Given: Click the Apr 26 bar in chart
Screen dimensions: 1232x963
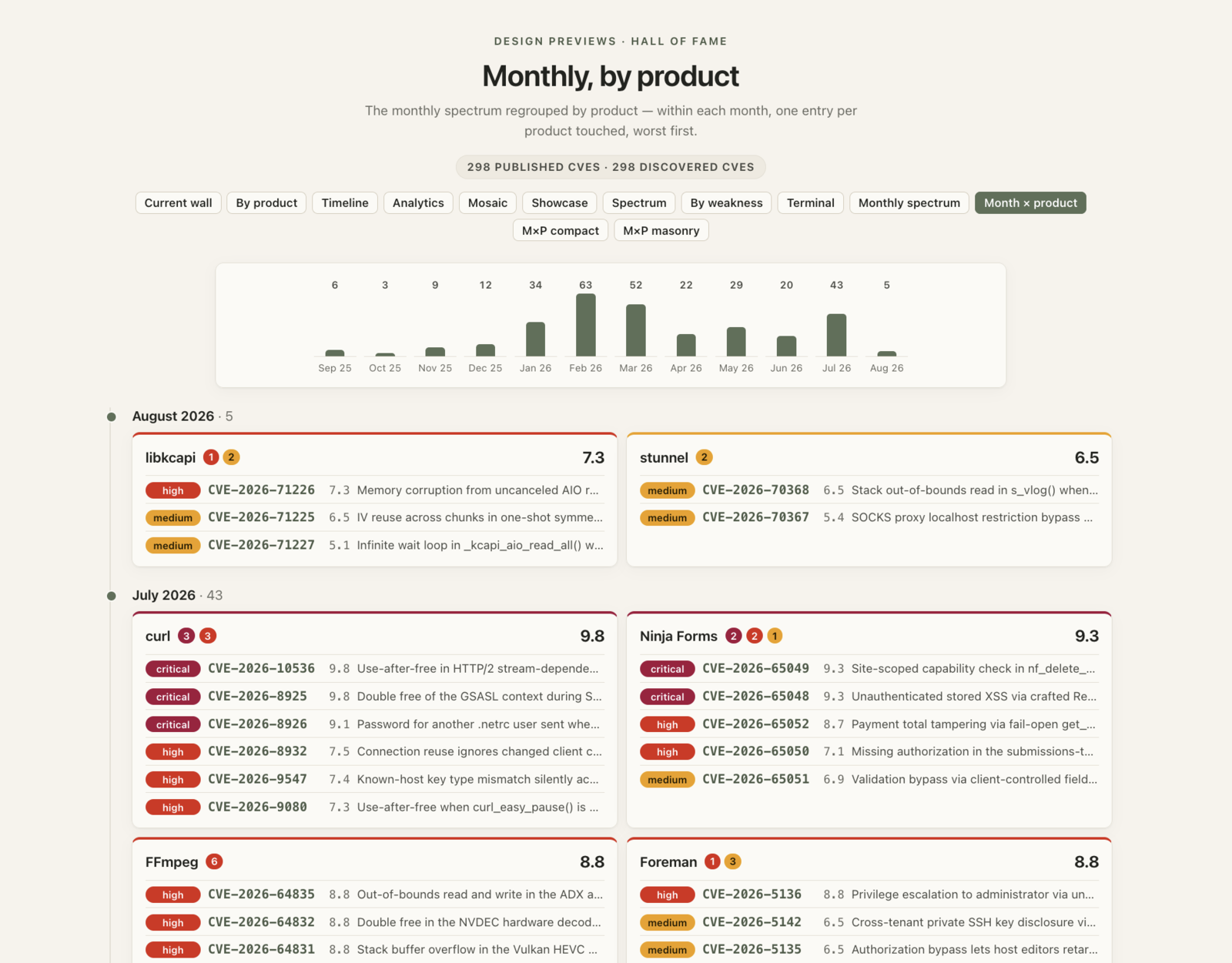Looking at the screenshot, I should (x=686, y=345).
